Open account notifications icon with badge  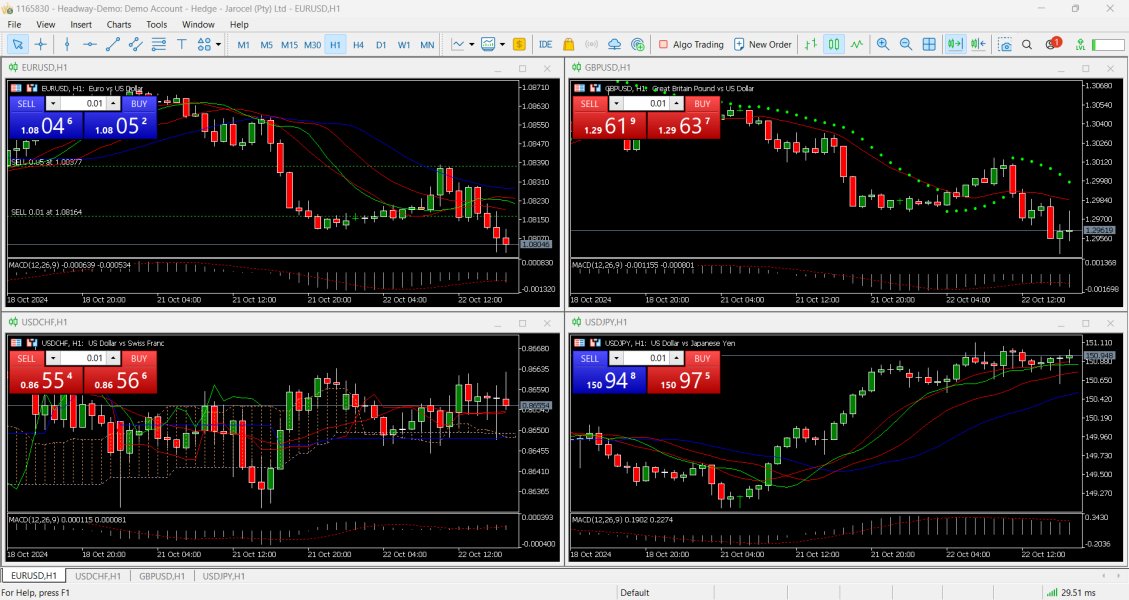point(1053,44)
